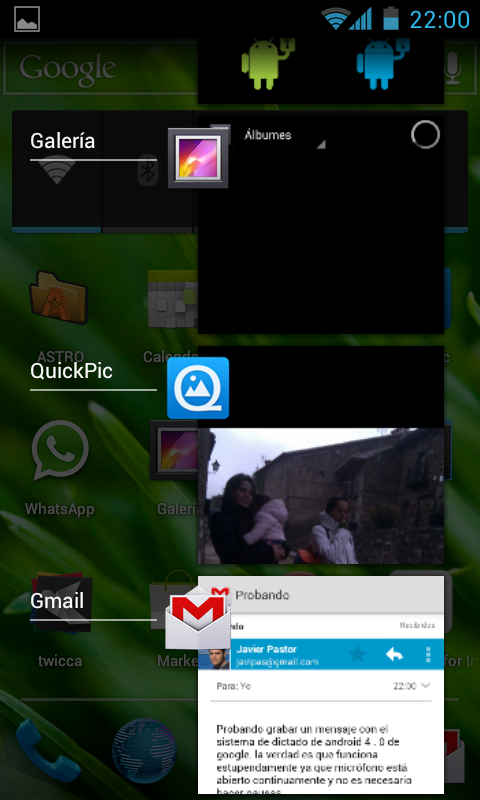The image size is (480, 800).
Task: Open the QuickPic app icon in recents
Action: click(198, 388)
